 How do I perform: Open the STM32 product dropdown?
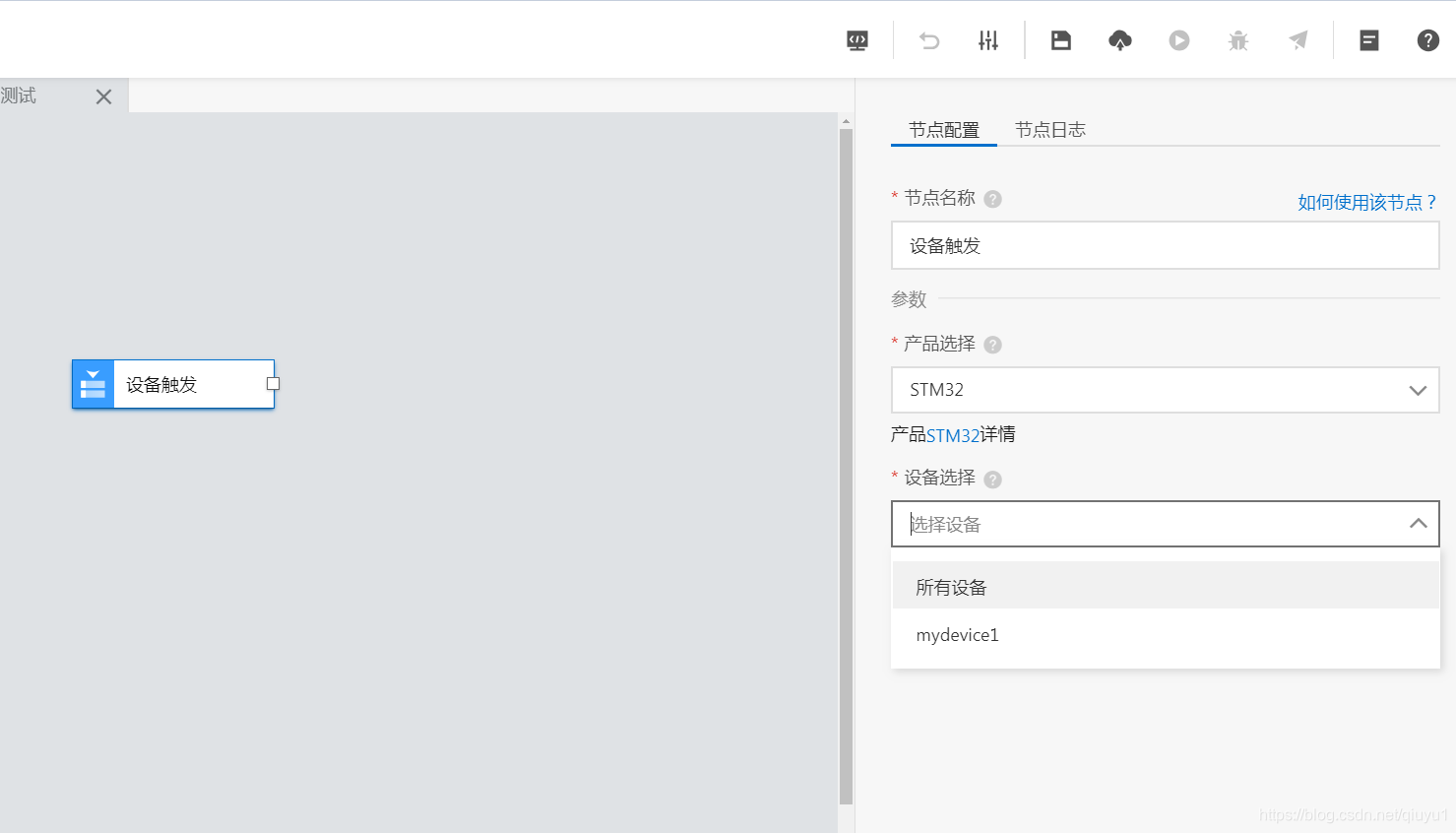pos(1166,390)
